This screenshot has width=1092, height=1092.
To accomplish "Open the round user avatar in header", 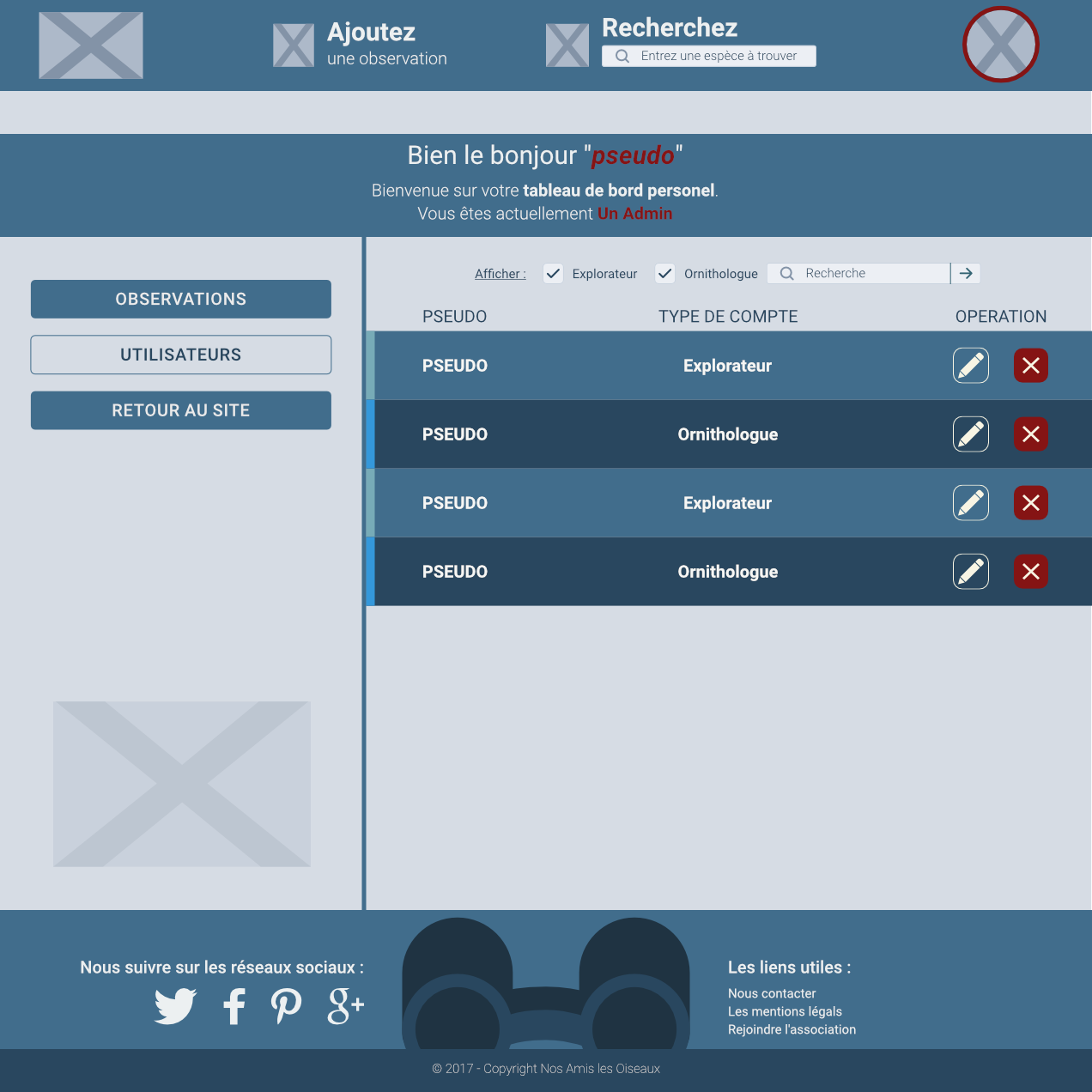I will tap(1001, 45).
